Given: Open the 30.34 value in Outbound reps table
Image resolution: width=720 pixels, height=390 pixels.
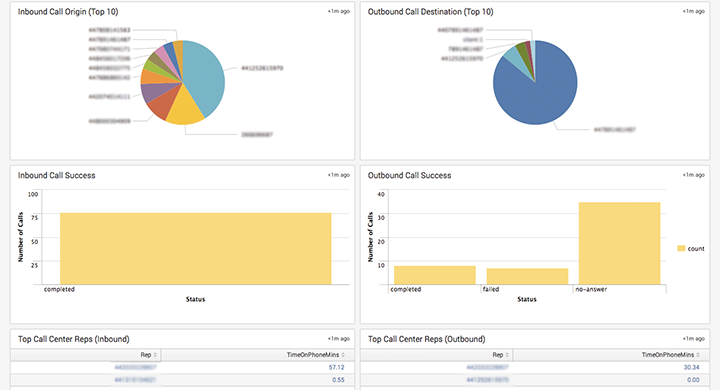Looking at the screenshot, I should coord(692,367).
